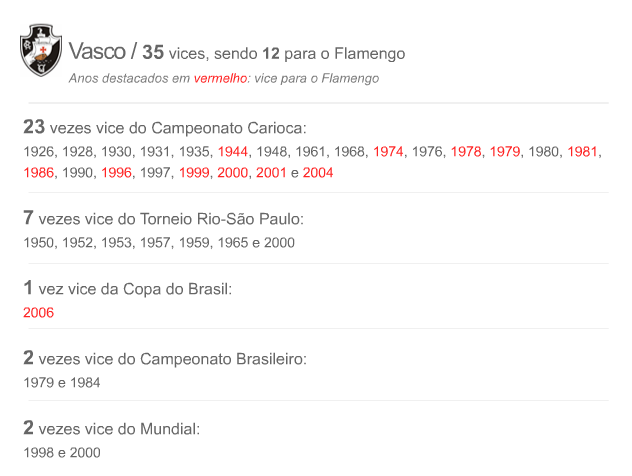Click the Vasco / 35 vices title
This screenshot has height=476, width=632.
237,52
